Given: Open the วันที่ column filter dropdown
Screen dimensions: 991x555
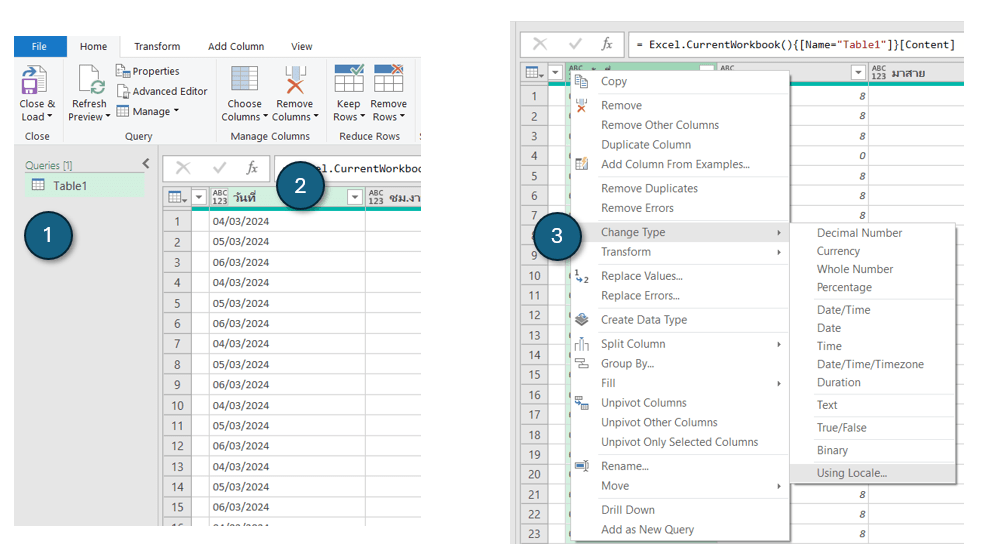Looking at the screenshot, I should click(355, 198).
